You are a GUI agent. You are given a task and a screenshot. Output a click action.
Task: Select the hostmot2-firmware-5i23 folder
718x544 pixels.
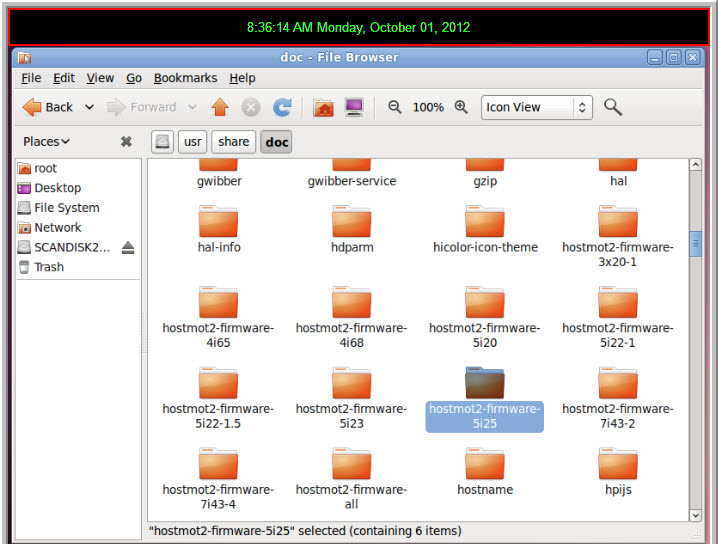pos(351,398)
